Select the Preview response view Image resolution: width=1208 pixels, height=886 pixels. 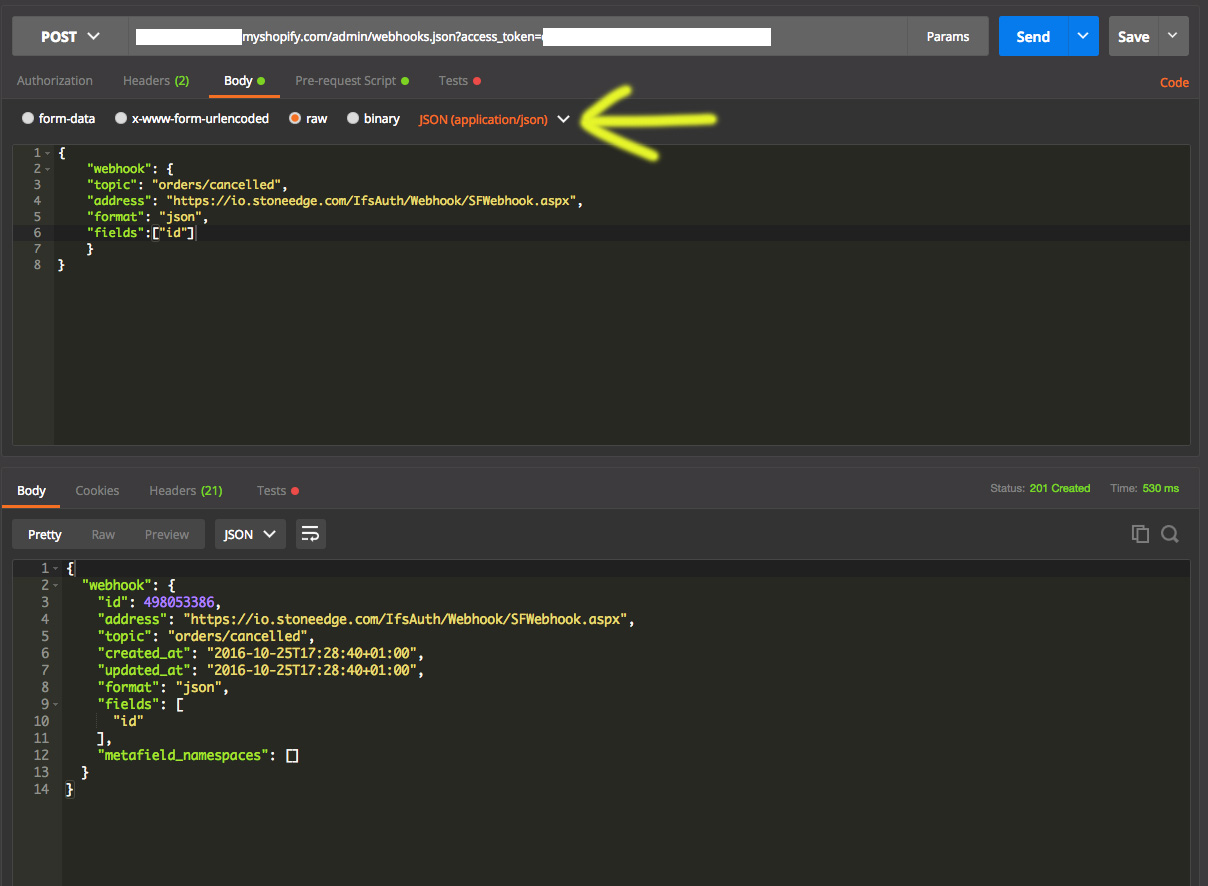(x=167, y=534)
